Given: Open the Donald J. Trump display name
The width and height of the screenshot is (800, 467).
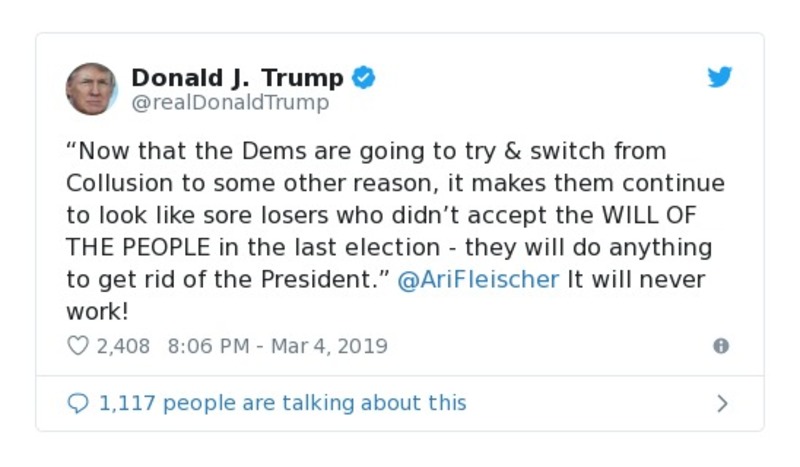Looking at the screenshot, I should [238, 77].
